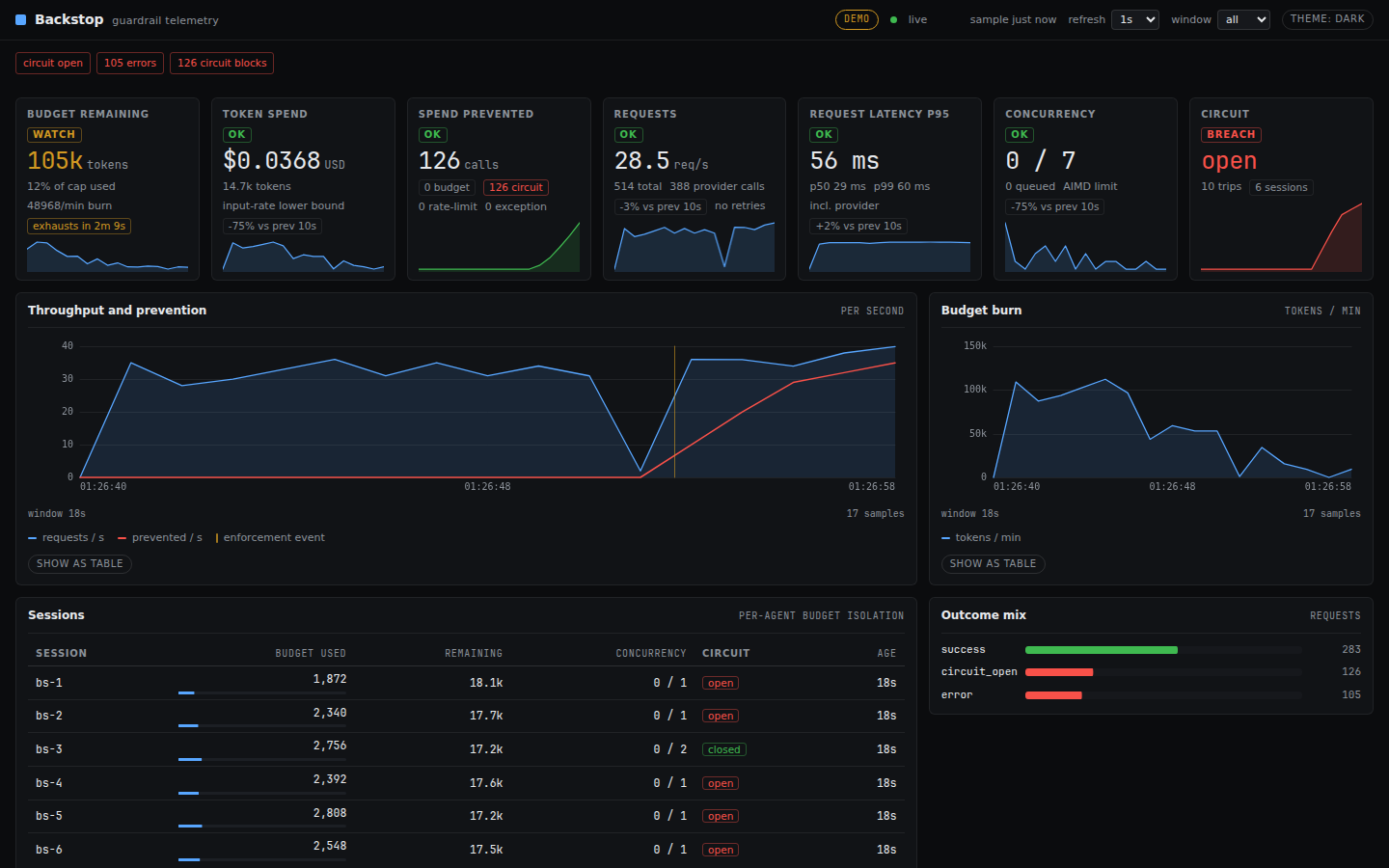Click '-3% vs prev 10s' in Requests
This screenshot has height=868, width=1389.
tap(661, 206)
